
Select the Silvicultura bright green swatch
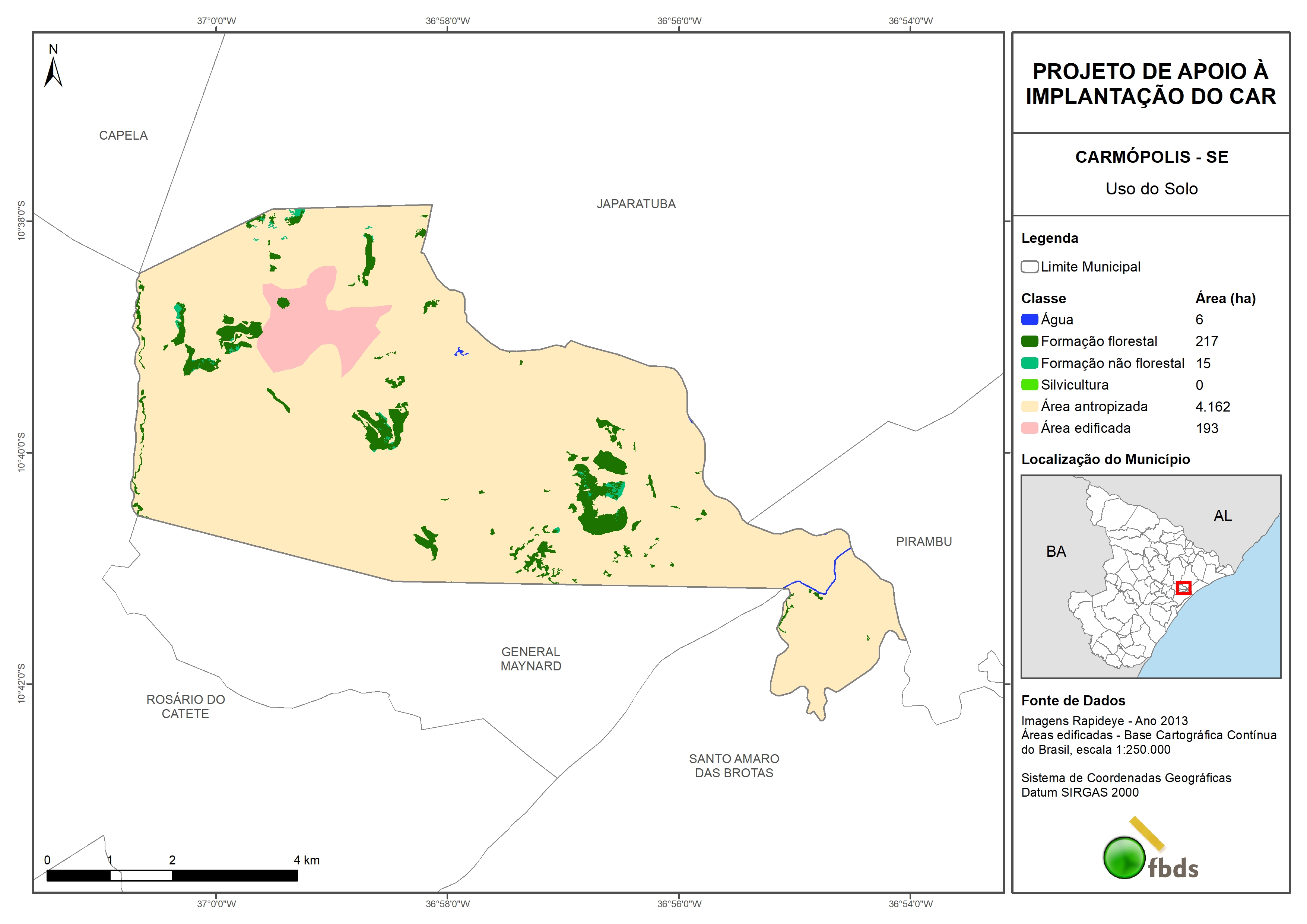click(1029, 385)
